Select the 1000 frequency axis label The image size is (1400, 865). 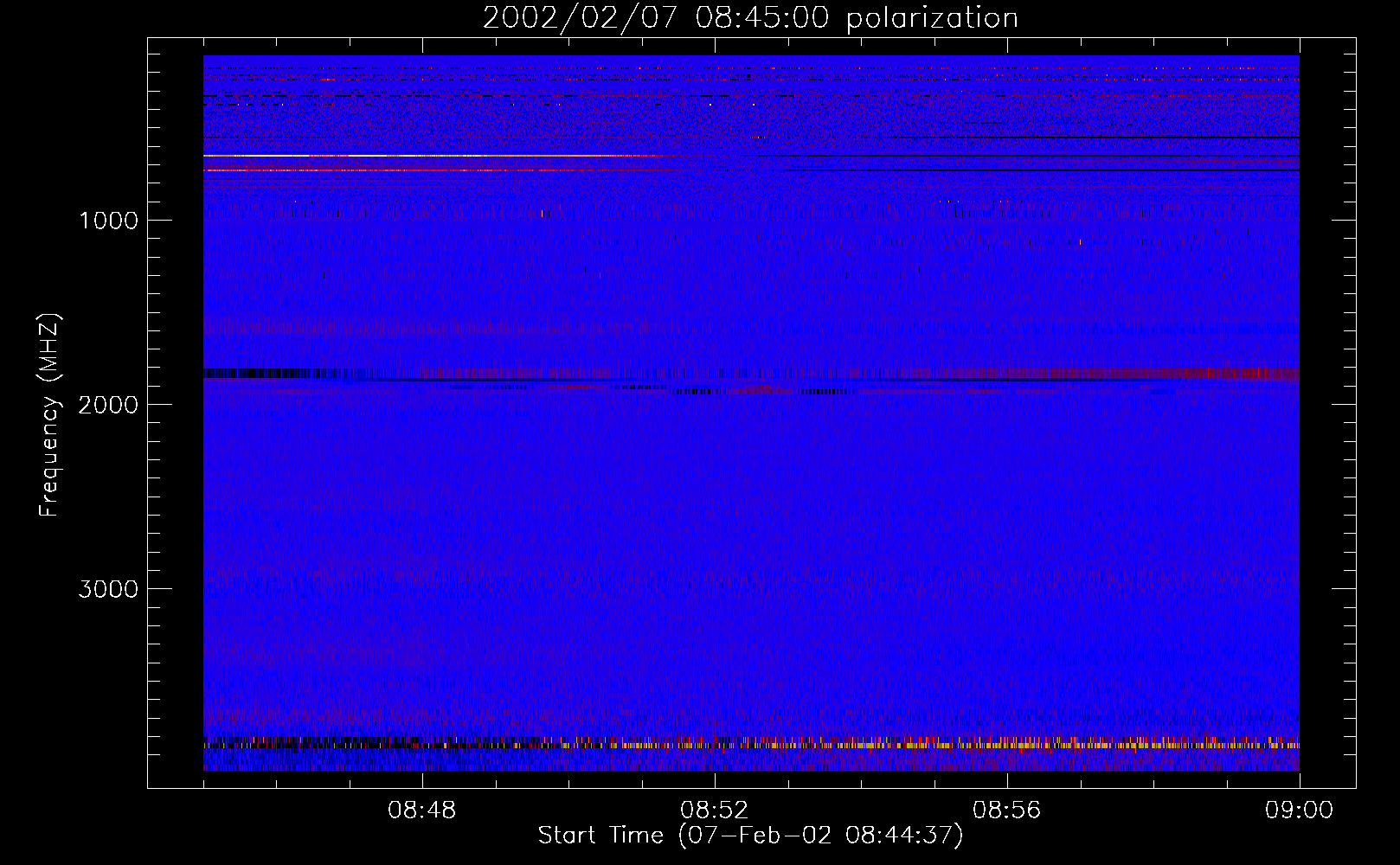(108, 221)
